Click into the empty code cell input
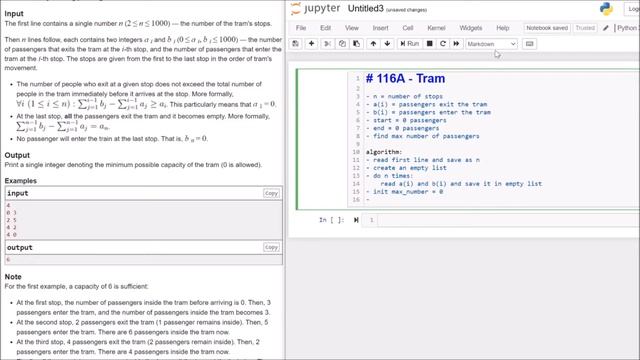 [x=508, y=220]
